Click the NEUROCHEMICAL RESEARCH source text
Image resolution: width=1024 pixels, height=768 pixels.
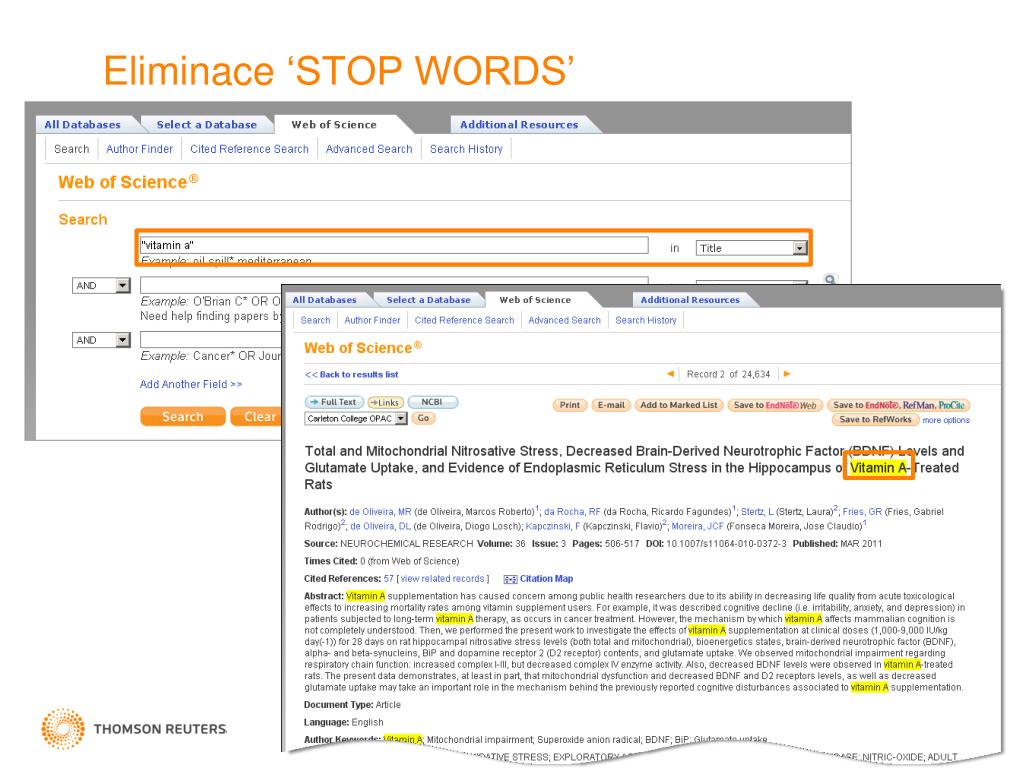coord(406,543)
